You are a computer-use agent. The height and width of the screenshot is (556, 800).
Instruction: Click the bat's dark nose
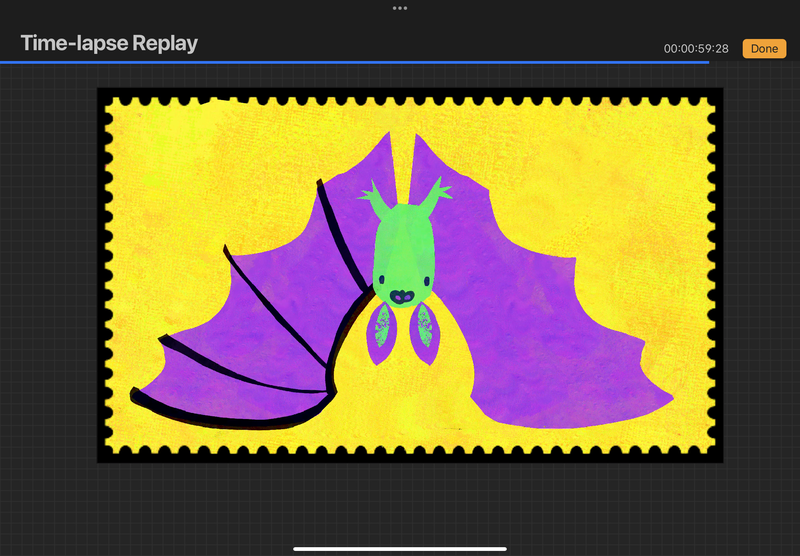tap(401, 297)
